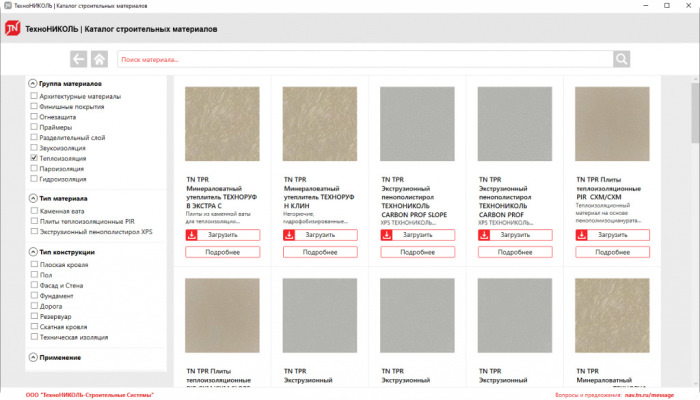Click the application icon in the title bar

point(8,5)
